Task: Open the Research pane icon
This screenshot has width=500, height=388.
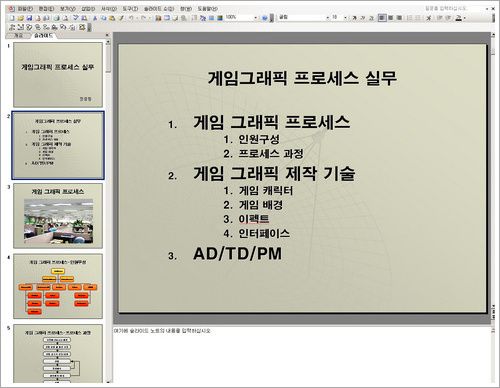Action: pos(84,18)
